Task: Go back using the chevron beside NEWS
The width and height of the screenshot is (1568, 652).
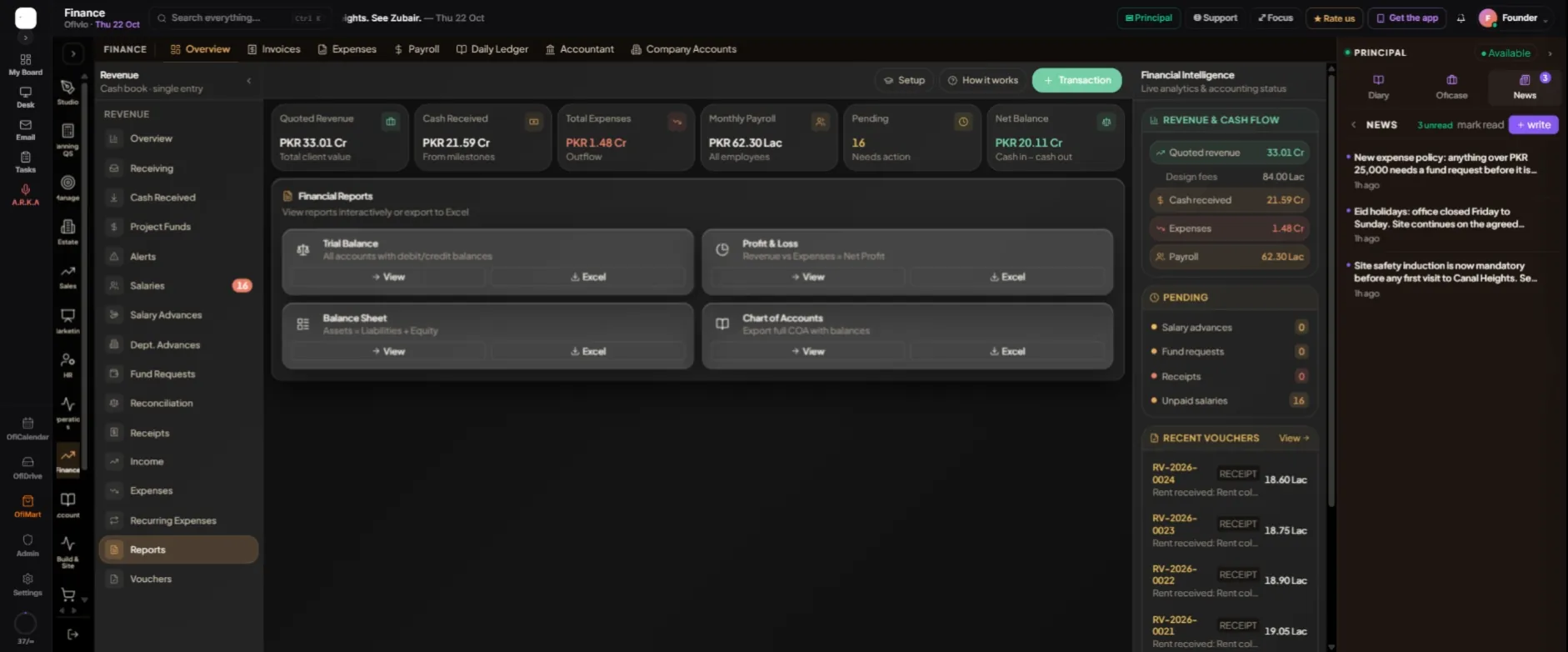Action: click(1353, 125)
